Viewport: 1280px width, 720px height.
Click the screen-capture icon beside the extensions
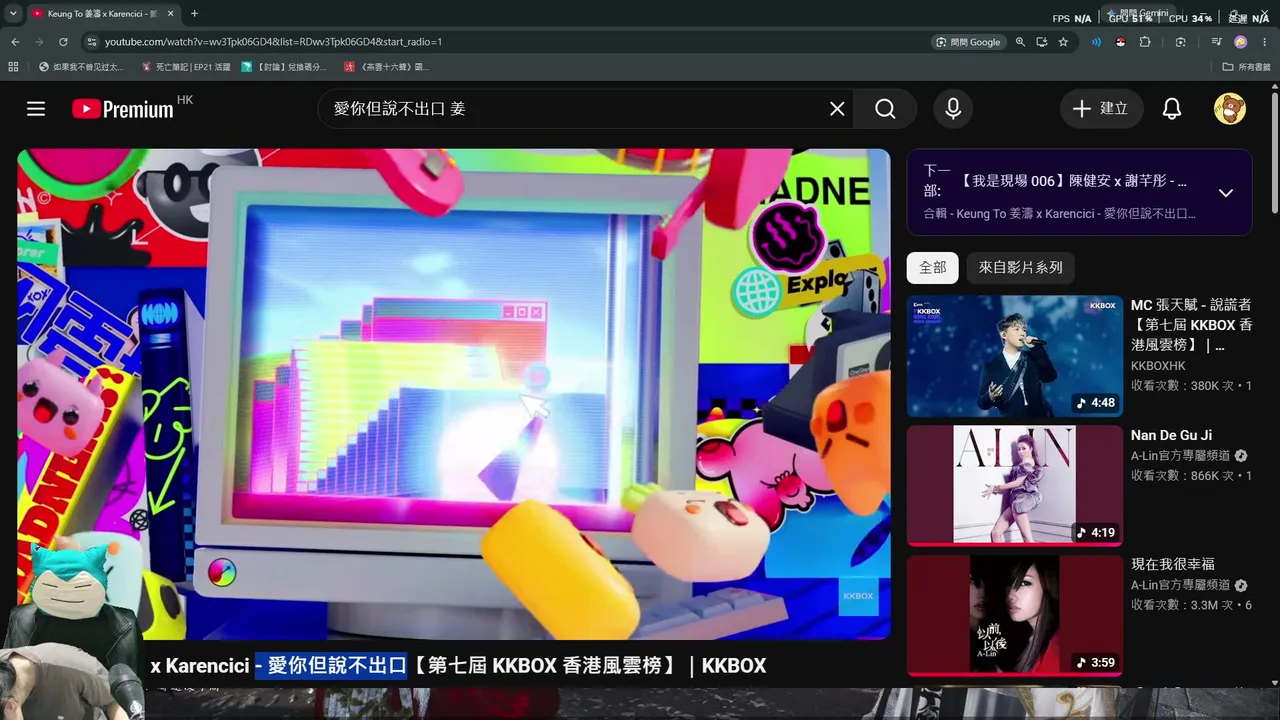coord(1181,42)
